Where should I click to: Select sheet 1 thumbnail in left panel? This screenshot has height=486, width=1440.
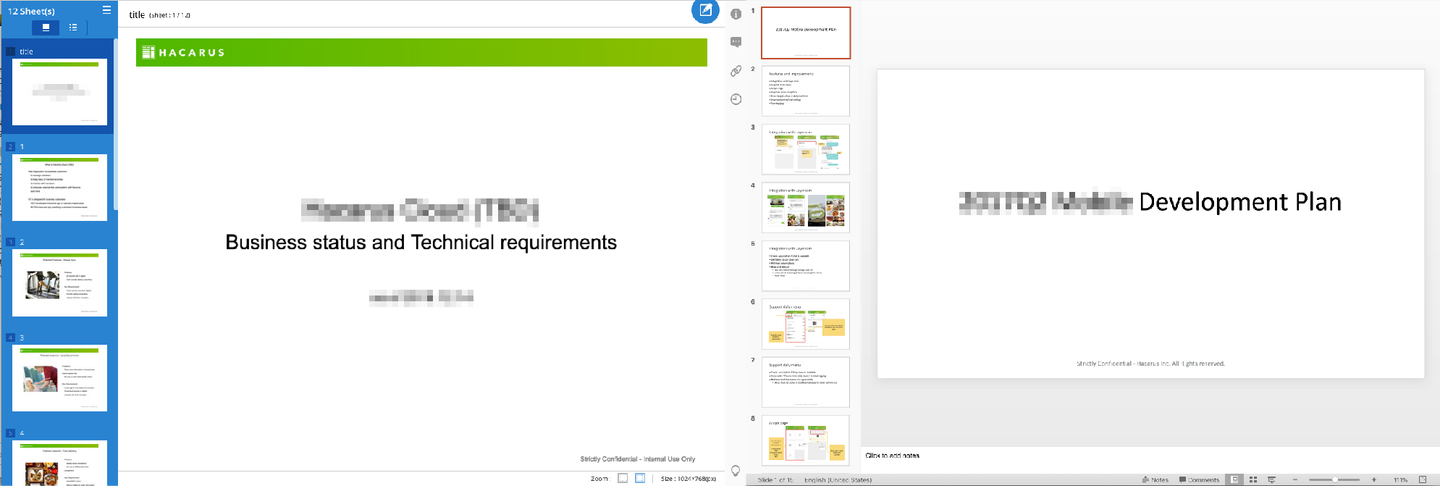(60, 188)
